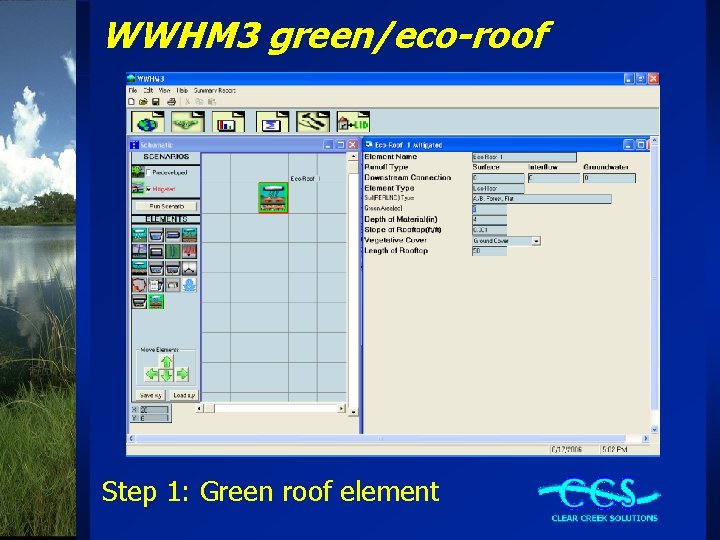Select the red-arrows element icon

(189, 252)
